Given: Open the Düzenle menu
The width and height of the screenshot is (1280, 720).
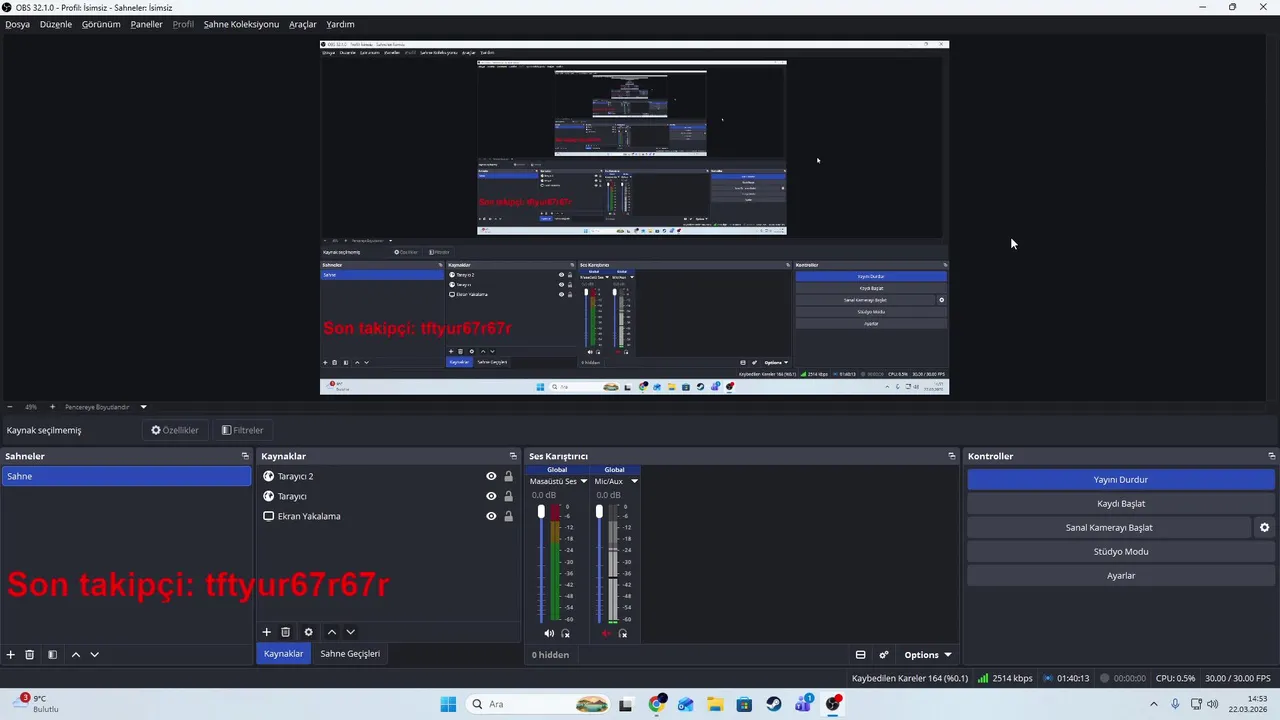Looking at the screenshot, I should [x=56, y=24].
